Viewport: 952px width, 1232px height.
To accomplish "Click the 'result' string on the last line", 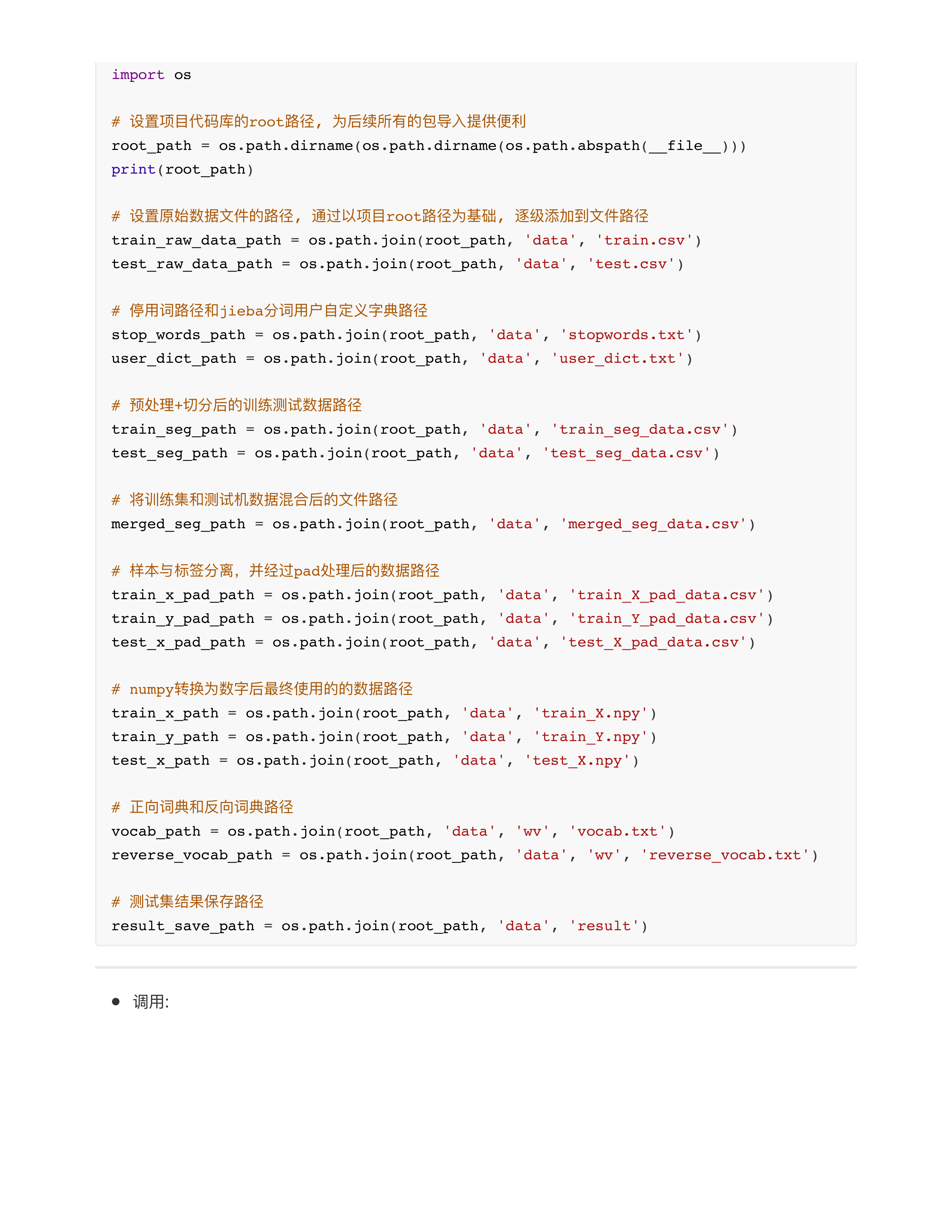I will click(x=604, y=926).
